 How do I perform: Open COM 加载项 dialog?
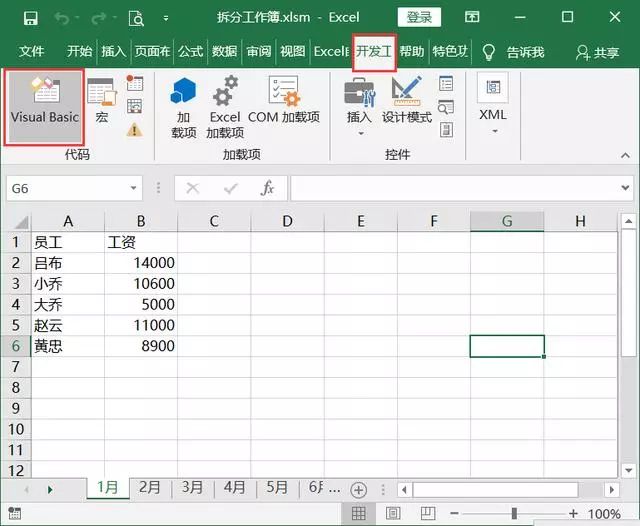284,100
